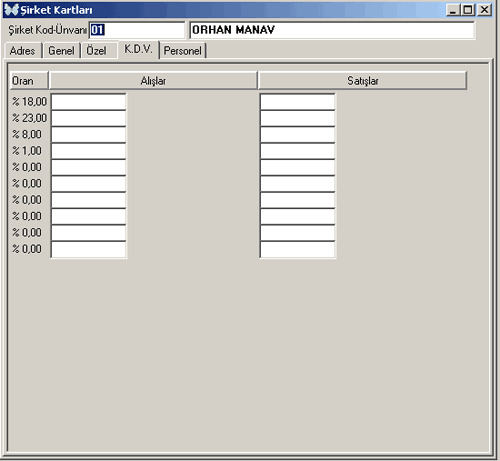Image resolution: width=500 pixels, height=461 pixels.
Task: Click the Alışlar field for %1,00 rate
Action: coord(89,151)
